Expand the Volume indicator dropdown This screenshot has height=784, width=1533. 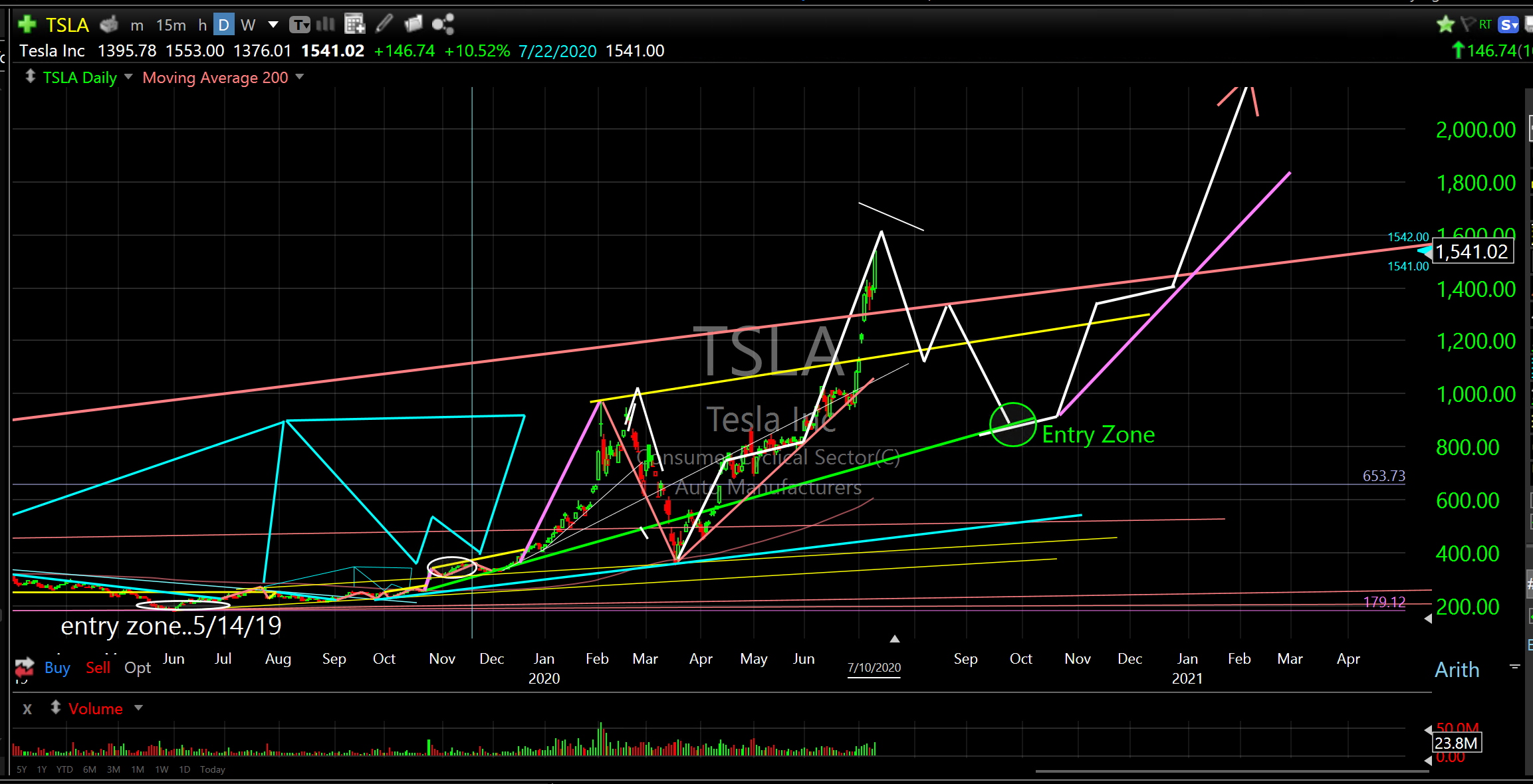(138, 708)
